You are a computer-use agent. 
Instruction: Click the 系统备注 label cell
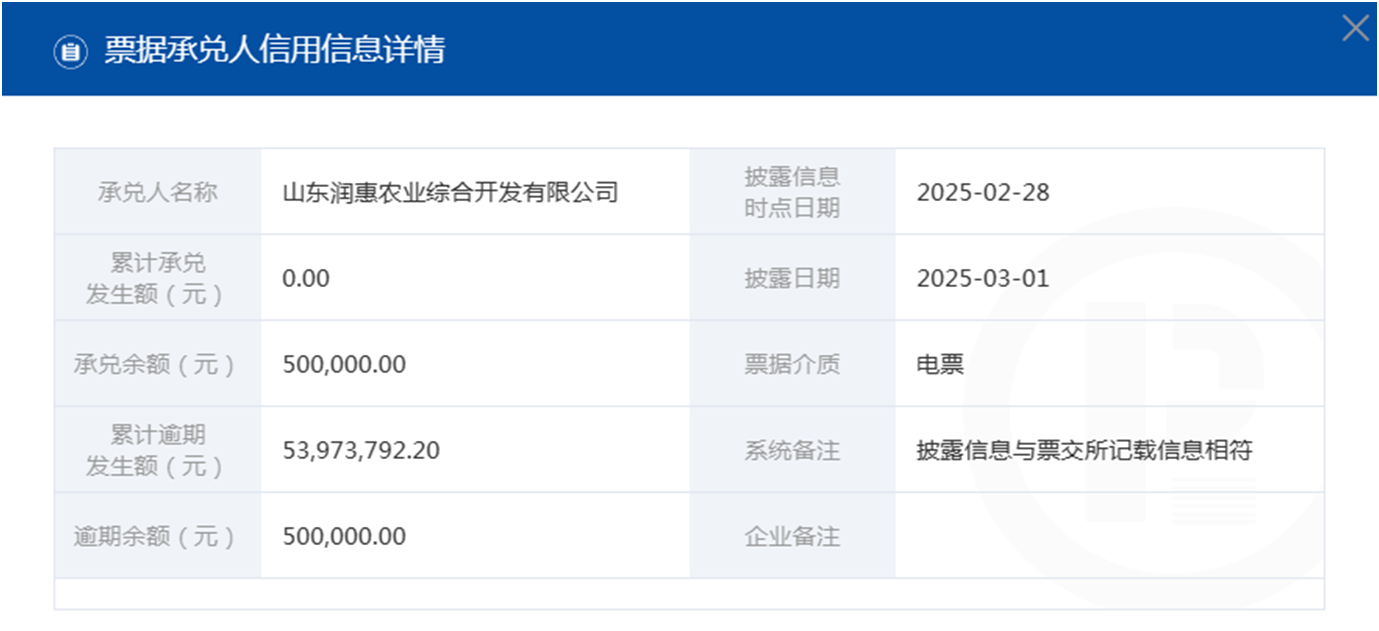point(792,450)
